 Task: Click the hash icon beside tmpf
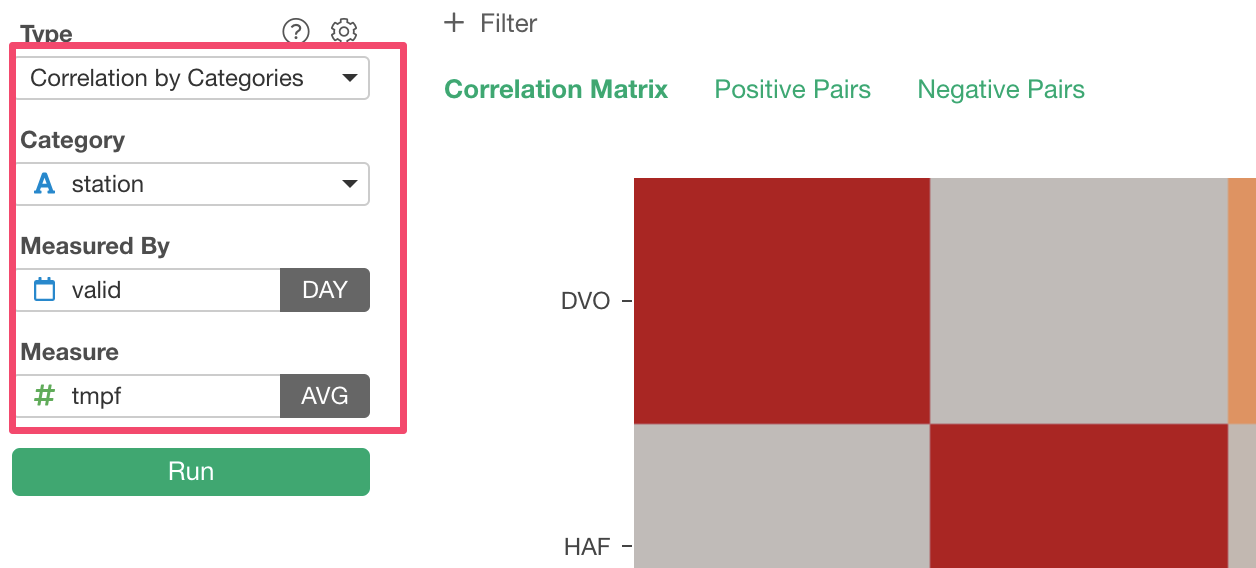tap(45, 396)
